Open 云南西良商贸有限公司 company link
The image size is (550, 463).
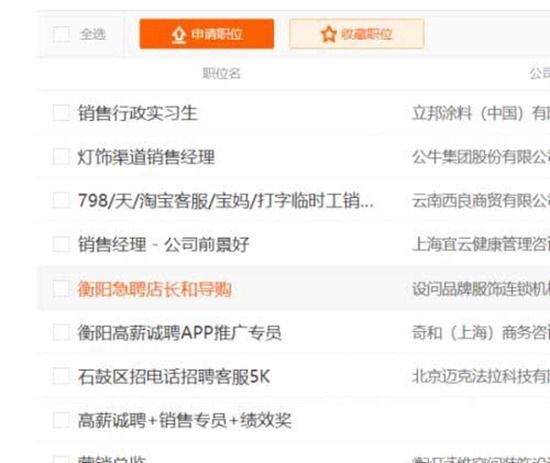(x=481, y=201)
